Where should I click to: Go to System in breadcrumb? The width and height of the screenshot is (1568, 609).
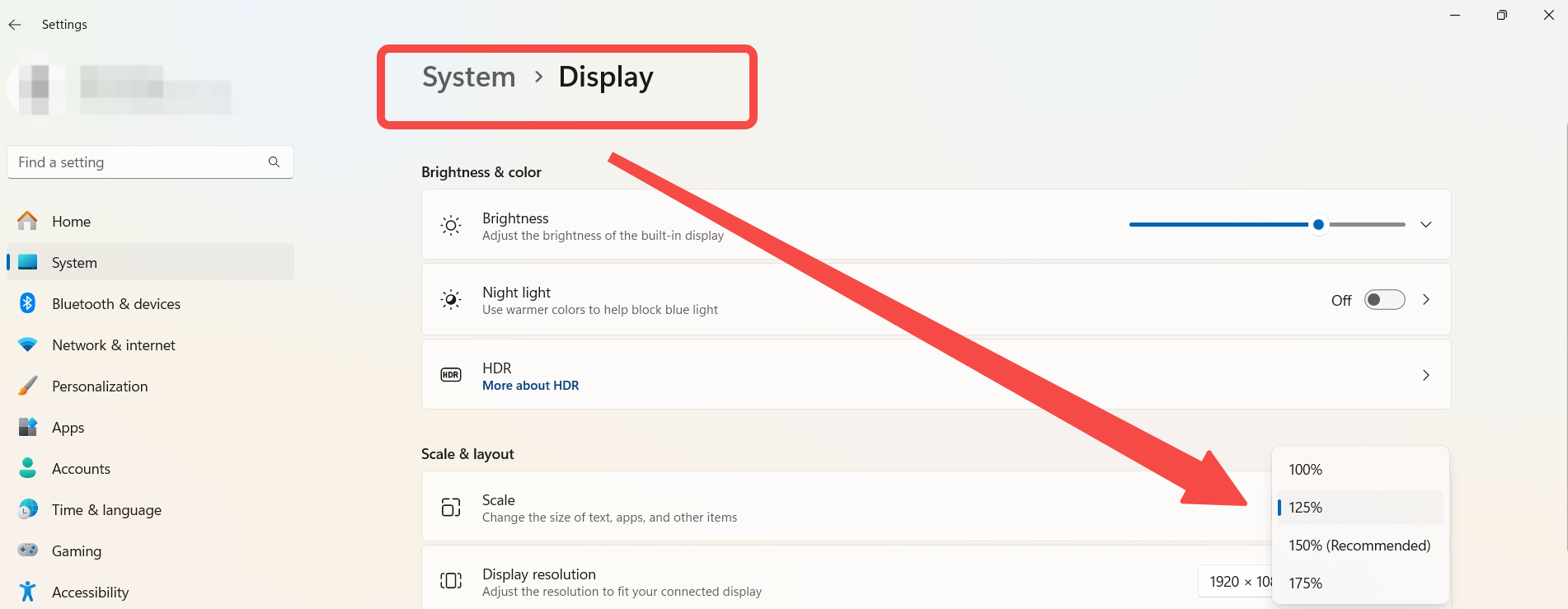pos(468,77)
